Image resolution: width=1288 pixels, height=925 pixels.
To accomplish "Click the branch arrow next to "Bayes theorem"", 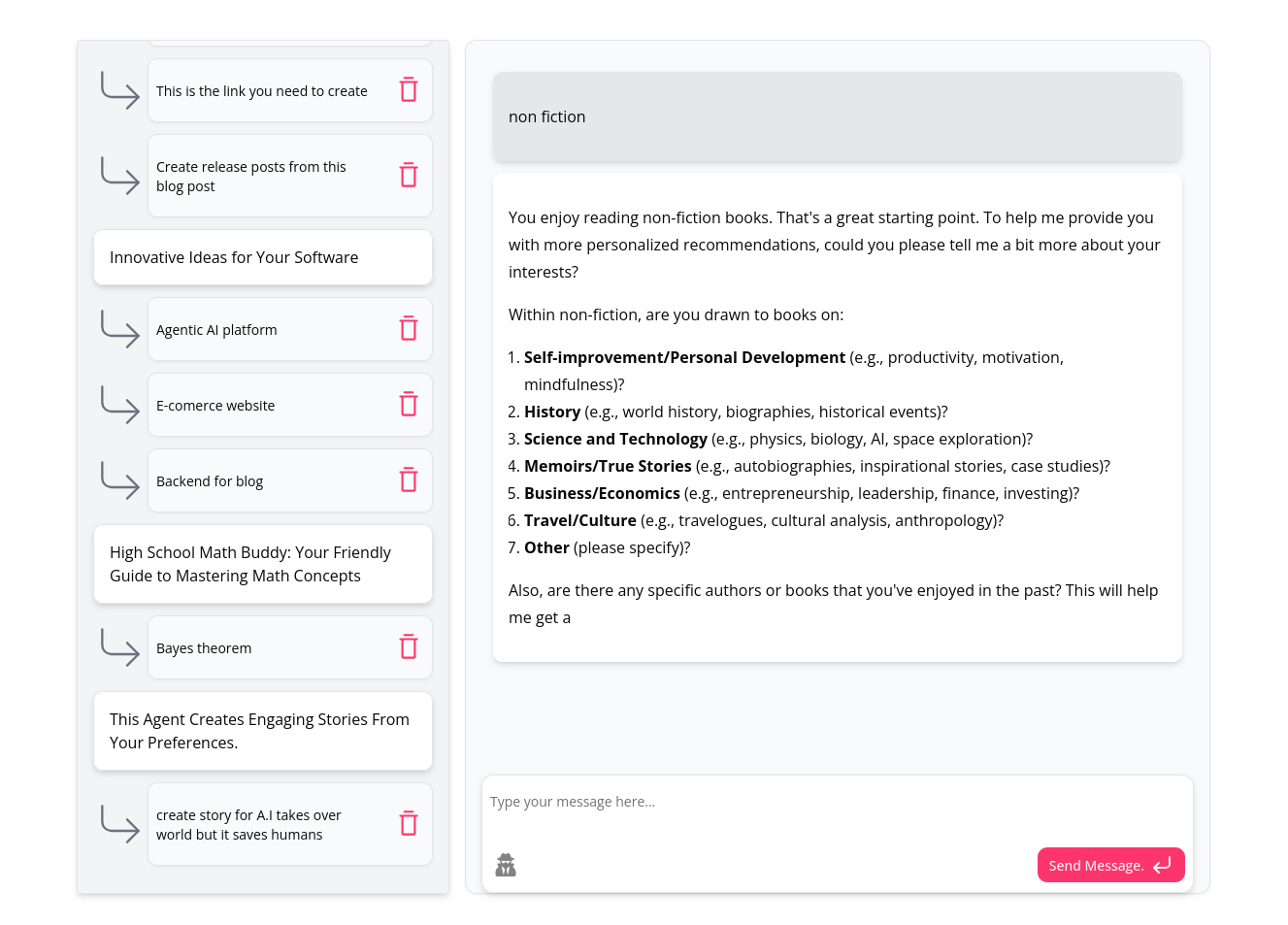I will click(119, 646).
